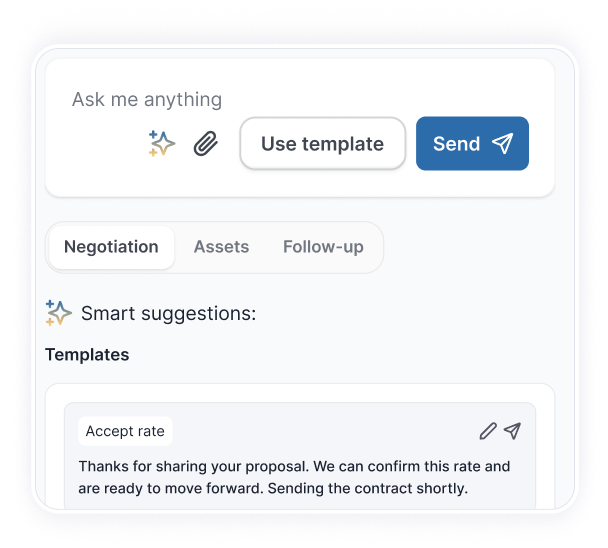Edit the Accept rate template with pencil
Viewport: 608px width, 548px height.
pyautogui.click(x=487, y=431)
